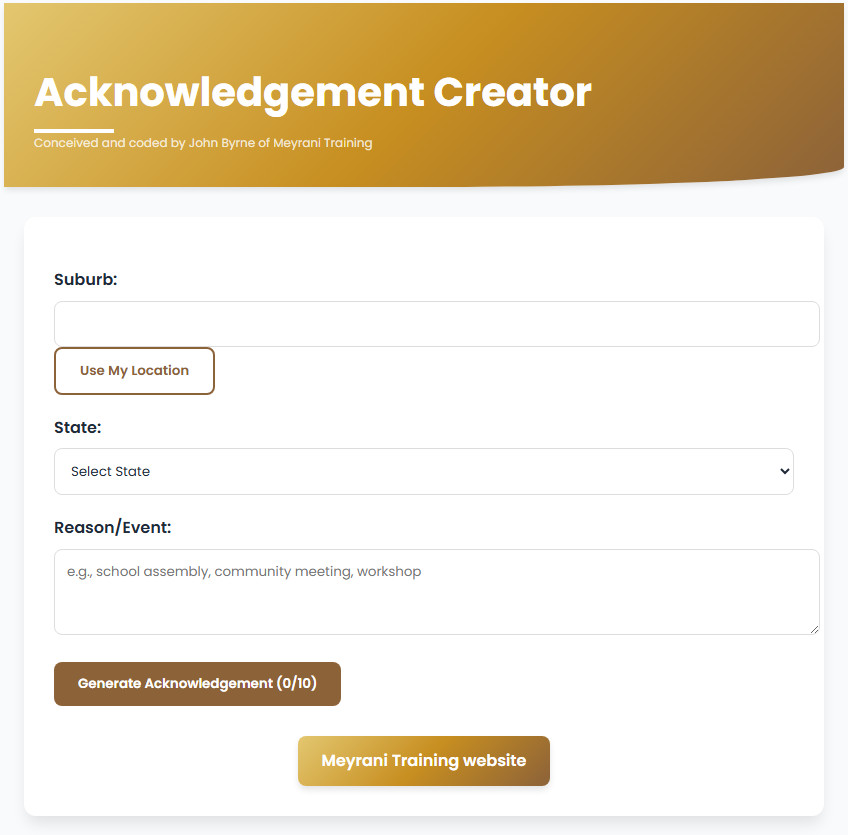
Task: Click the Reason/Event text area
Action: [x=436, y=592]
